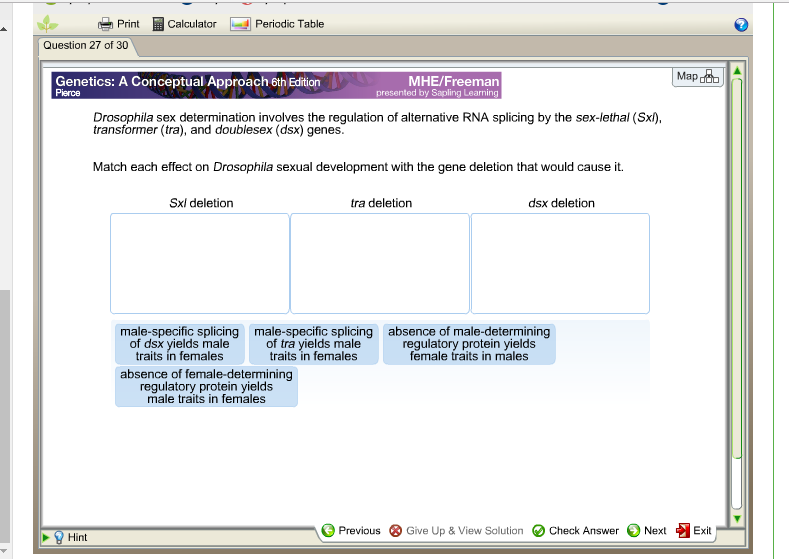Click the blue help question mark icon
The width and height of the screenshot is (789, 559).
[x=741, y=25]
